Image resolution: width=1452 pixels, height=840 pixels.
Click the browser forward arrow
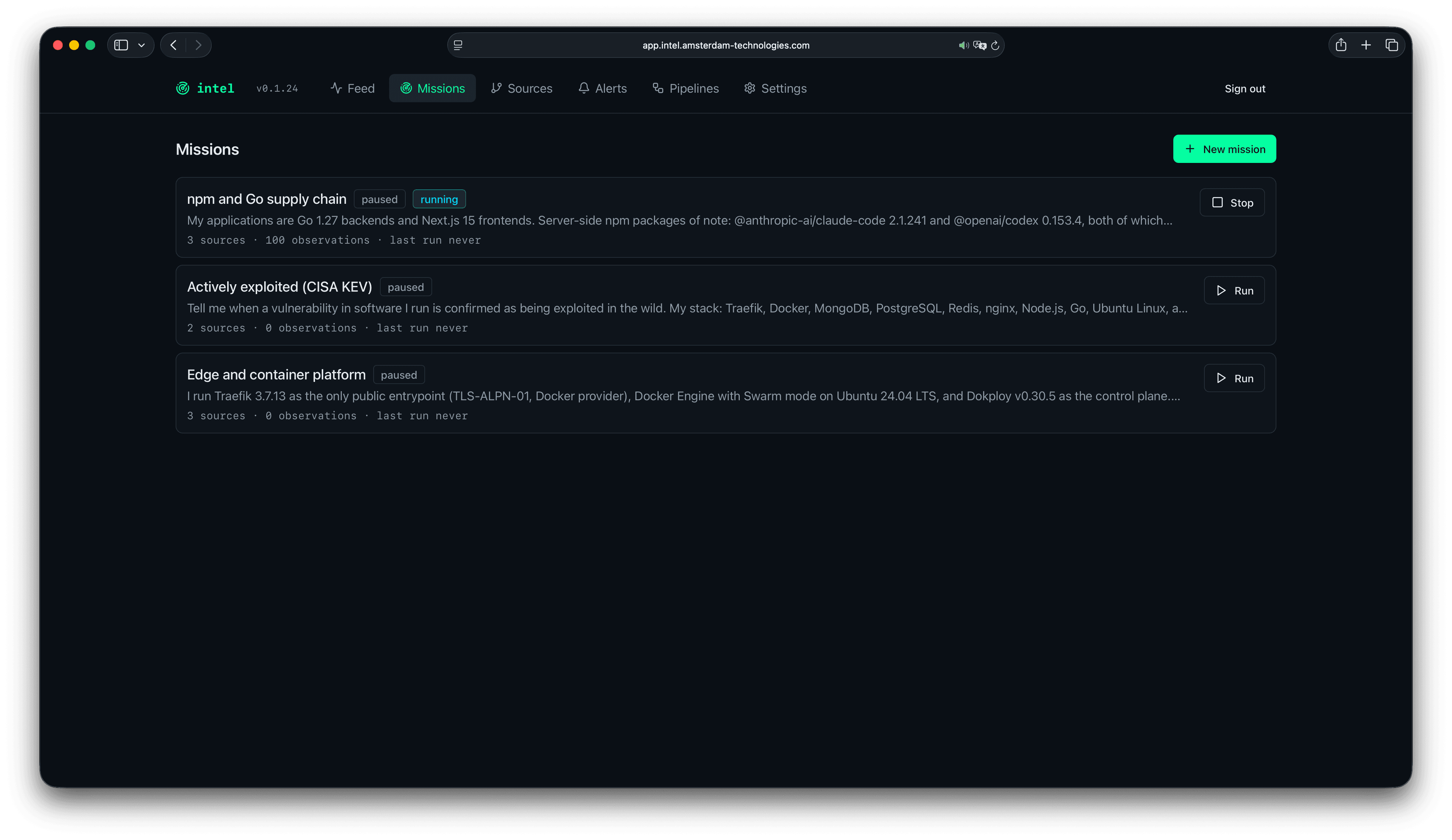pyautogui.click(x=198, y=45)
